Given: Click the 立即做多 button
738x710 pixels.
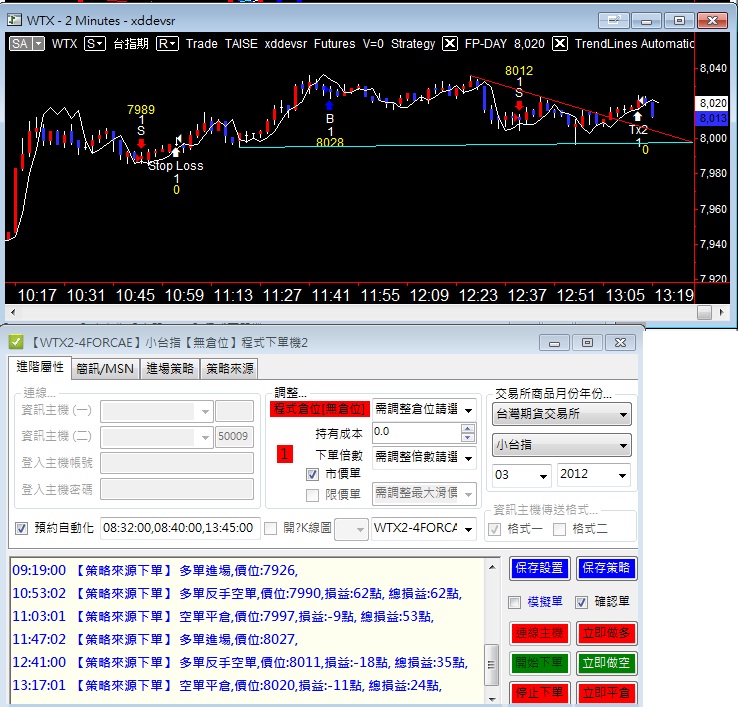Looking at the screenshot, I should pos(606,633).
